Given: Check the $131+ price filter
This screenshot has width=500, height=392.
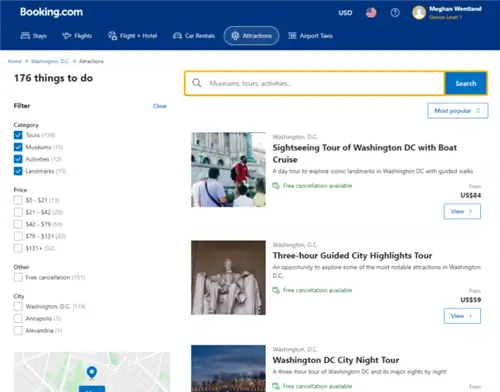Looking at the screenshot, I should [x=18, y=248].
